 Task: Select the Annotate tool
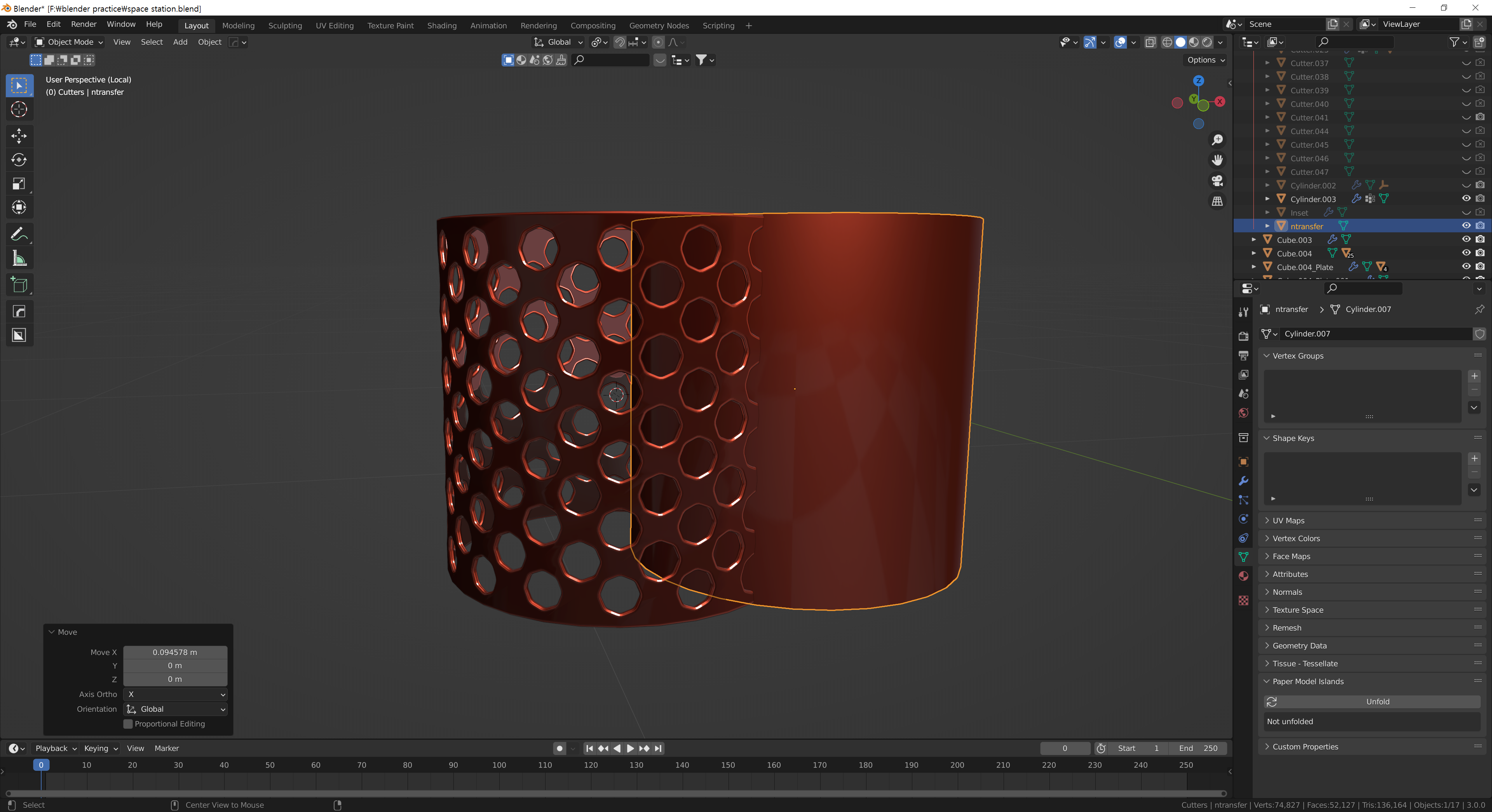pyautogui.click(x=19, y=234)
